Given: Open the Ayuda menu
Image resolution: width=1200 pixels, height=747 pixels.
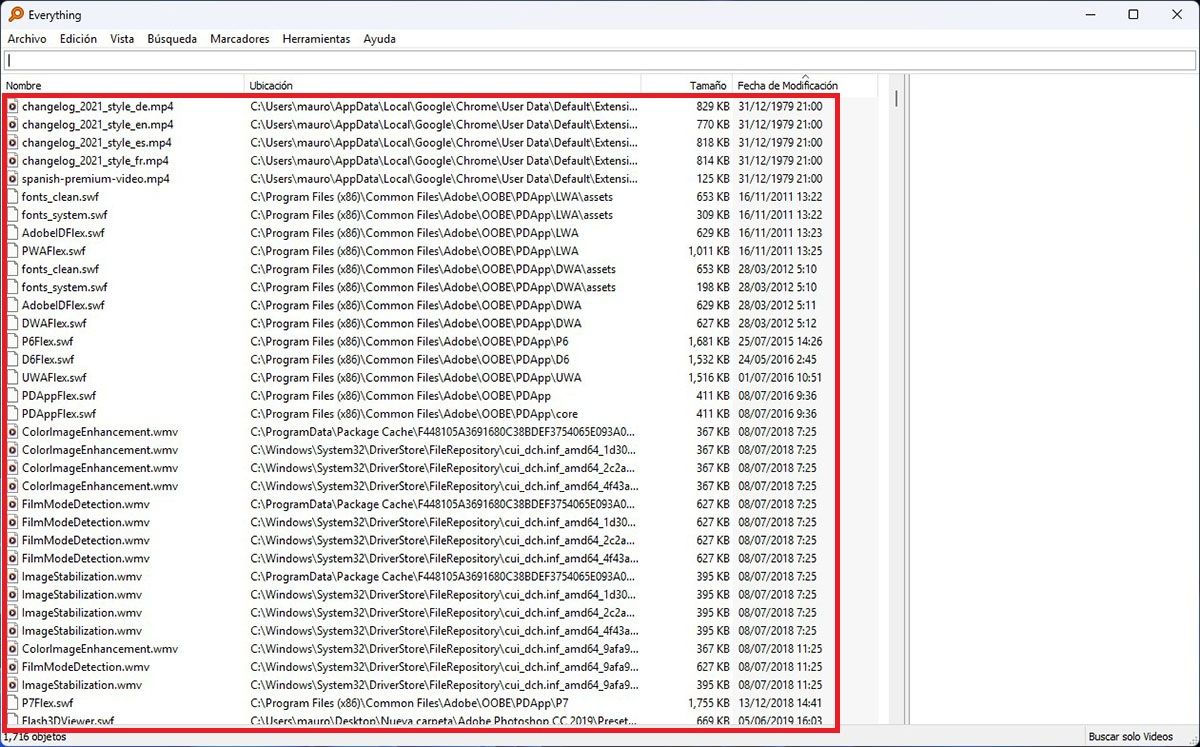Looking at the screenshot, I should click(379, 39).
